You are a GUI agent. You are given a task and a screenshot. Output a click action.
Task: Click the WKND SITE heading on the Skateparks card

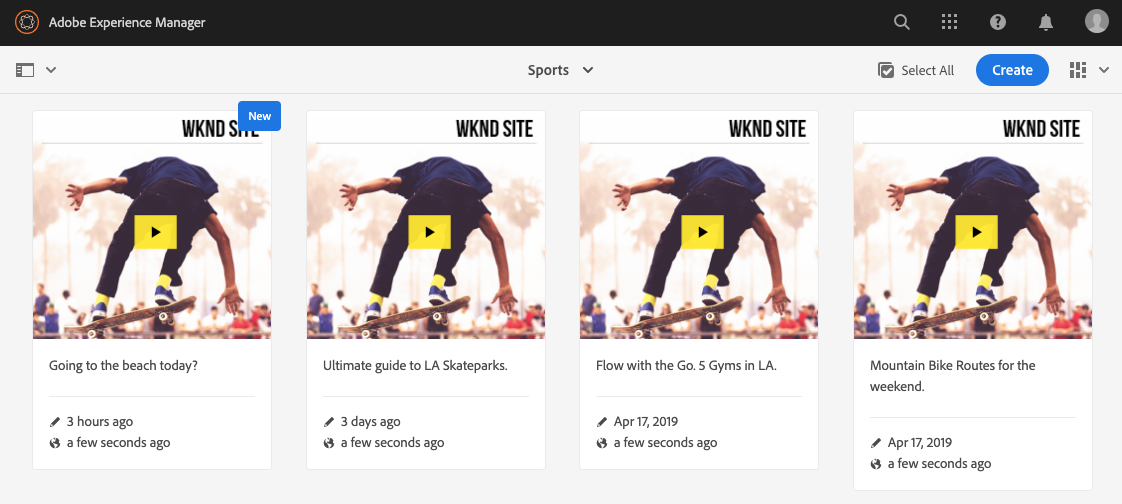click(x=494, y=129)
